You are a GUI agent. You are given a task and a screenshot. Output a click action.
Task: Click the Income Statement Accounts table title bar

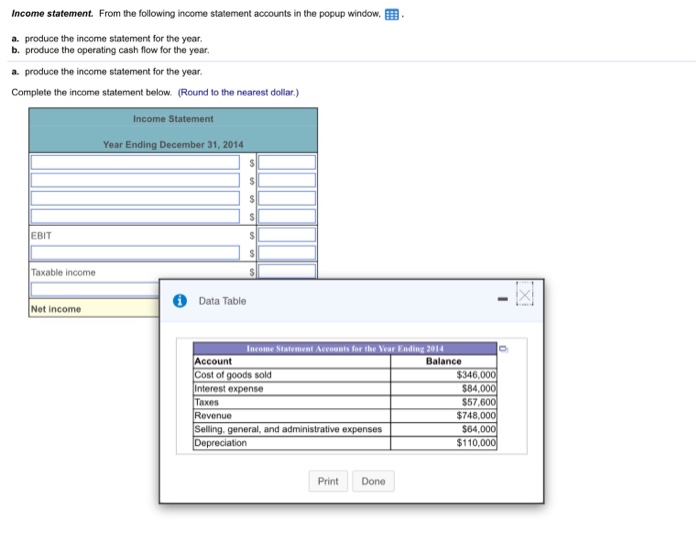(345, 348)
